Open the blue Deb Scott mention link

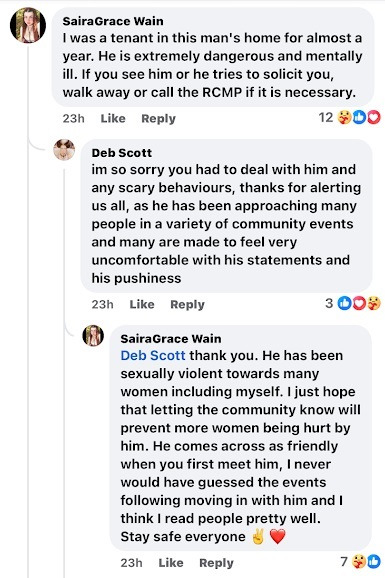(x=153, y=355)
